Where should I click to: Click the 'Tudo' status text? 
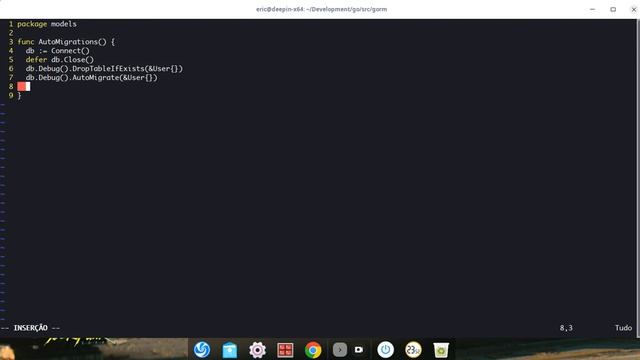[x=623, y=328]
